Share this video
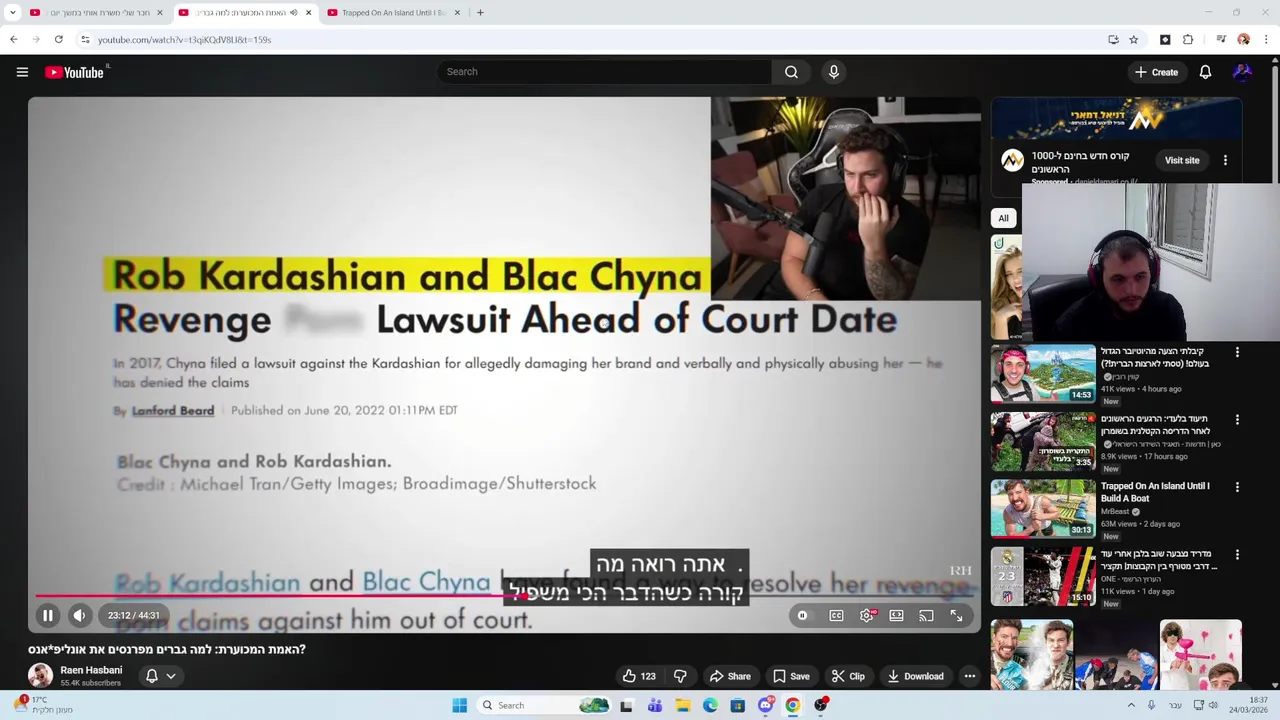The image size is (1280, 720). pos(729,676)
